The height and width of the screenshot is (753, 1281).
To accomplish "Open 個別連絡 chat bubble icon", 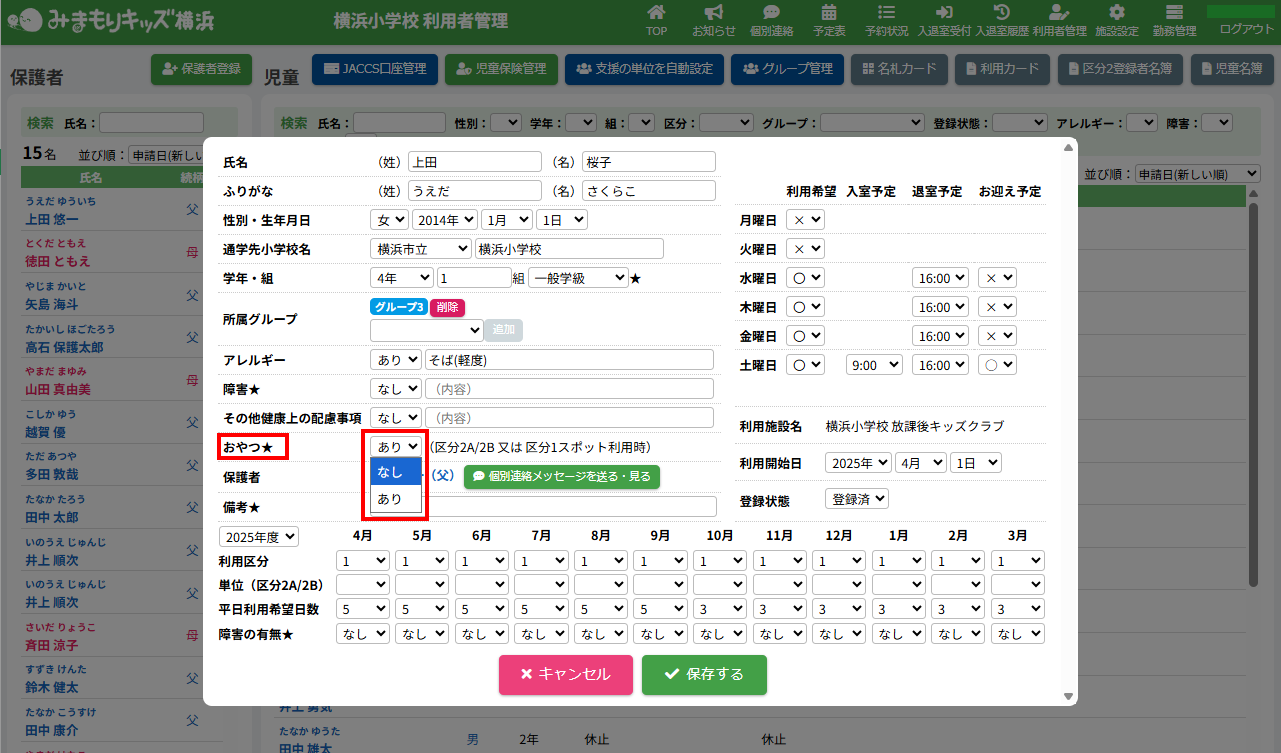I will [771, 13].
